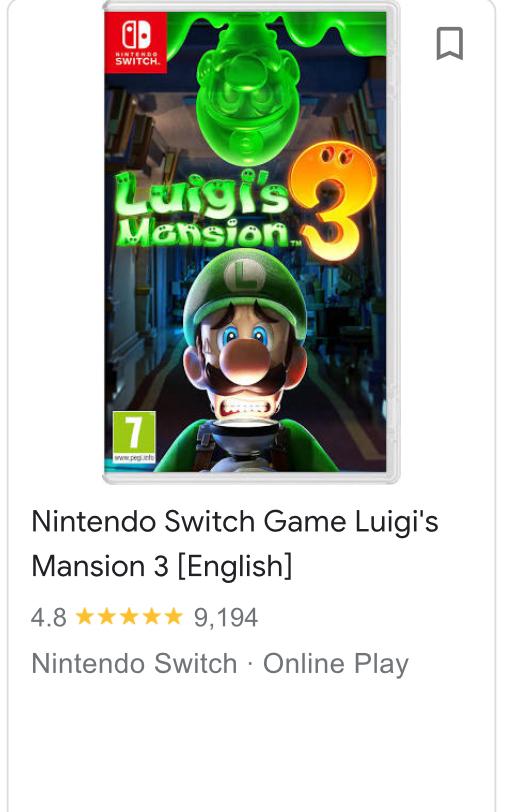Click www.pegi.info text on cover
This screenshot has height=812, width=515.
tap(134, 458)
